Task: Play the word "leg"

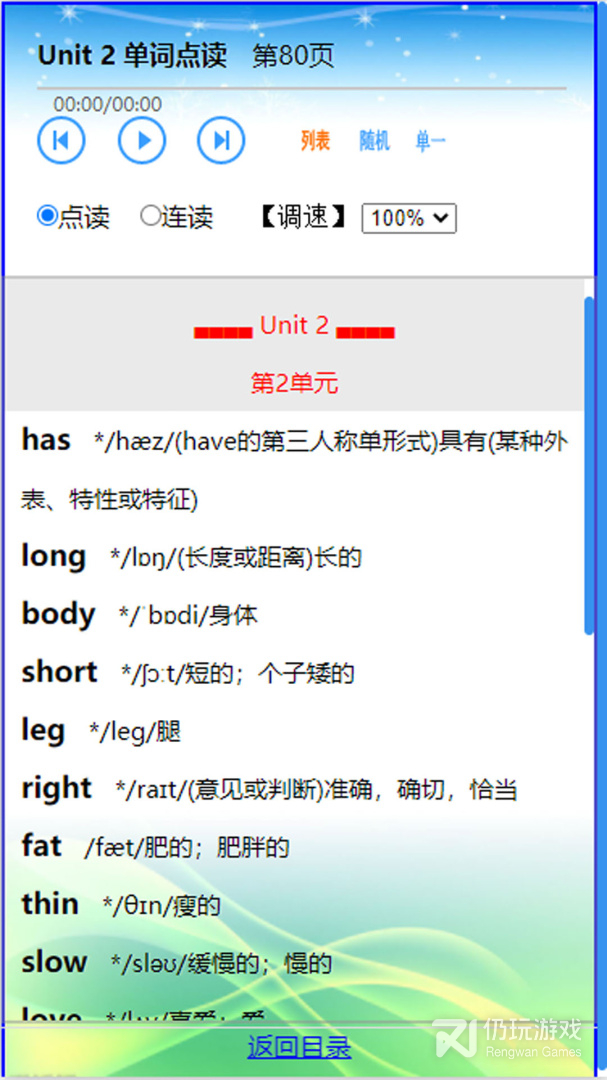Action: tap(43, 731)
